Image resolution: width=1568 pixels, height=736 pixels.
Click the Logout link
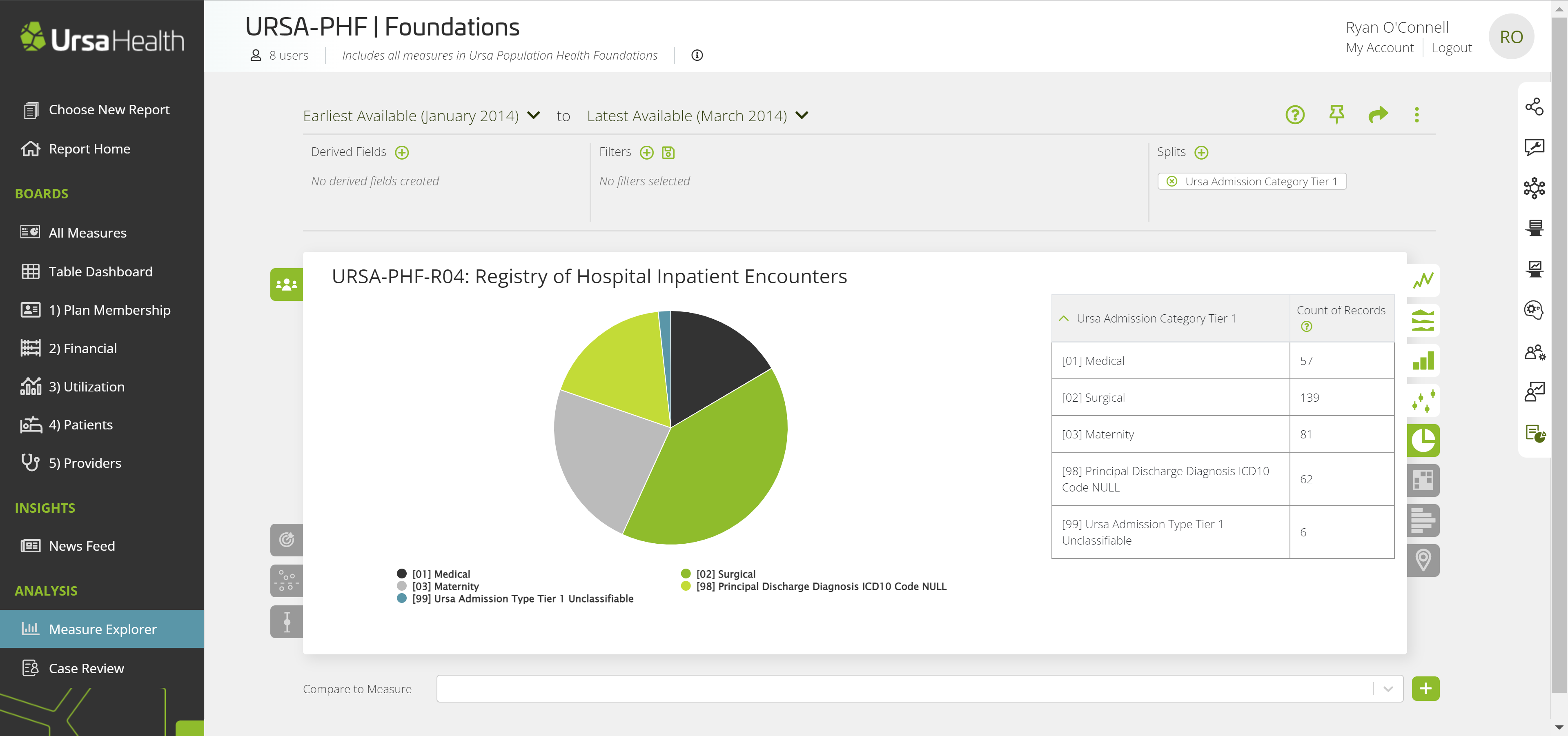[x=1451, y=48]
